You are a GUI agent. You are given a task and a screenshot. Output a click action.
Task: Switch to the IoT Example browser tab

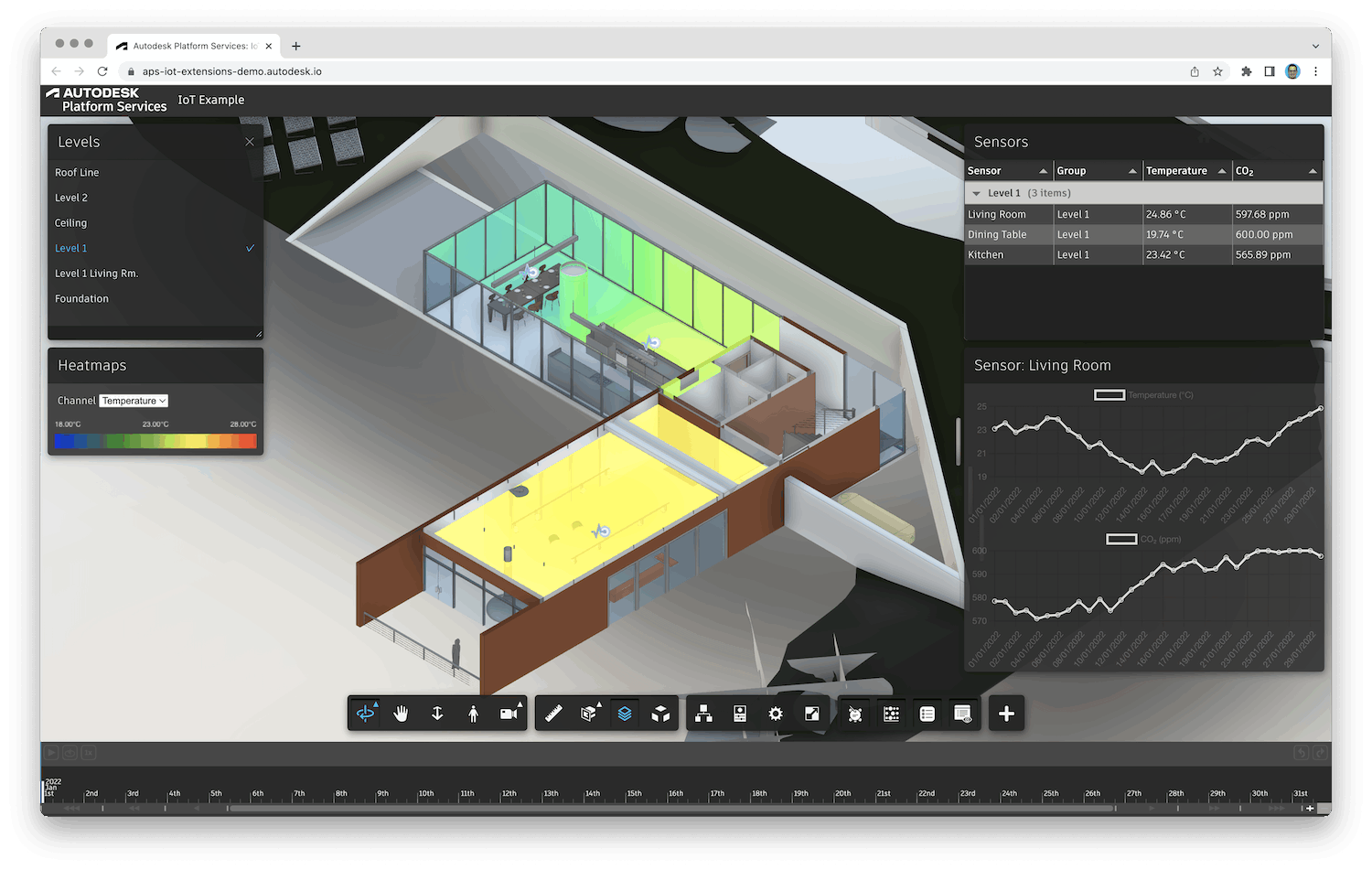point(194,46)
